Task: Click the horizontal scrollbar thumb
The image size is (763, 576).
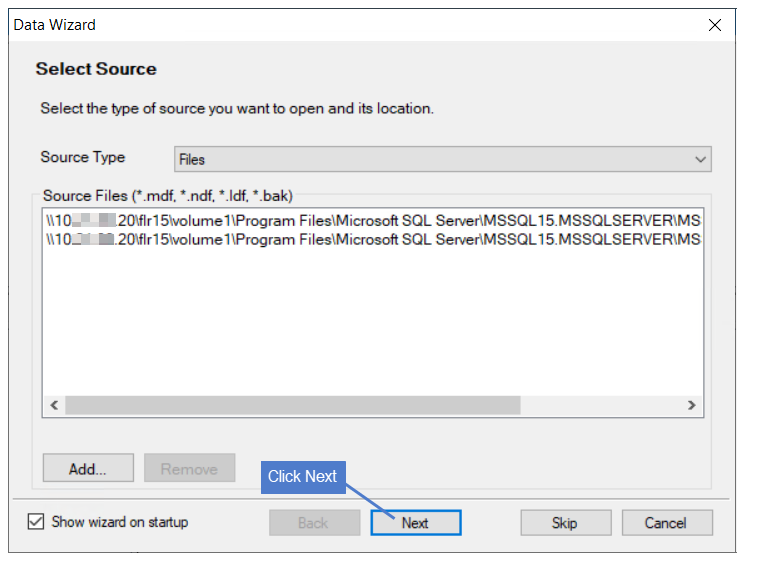Action: [x=292, y=405]
